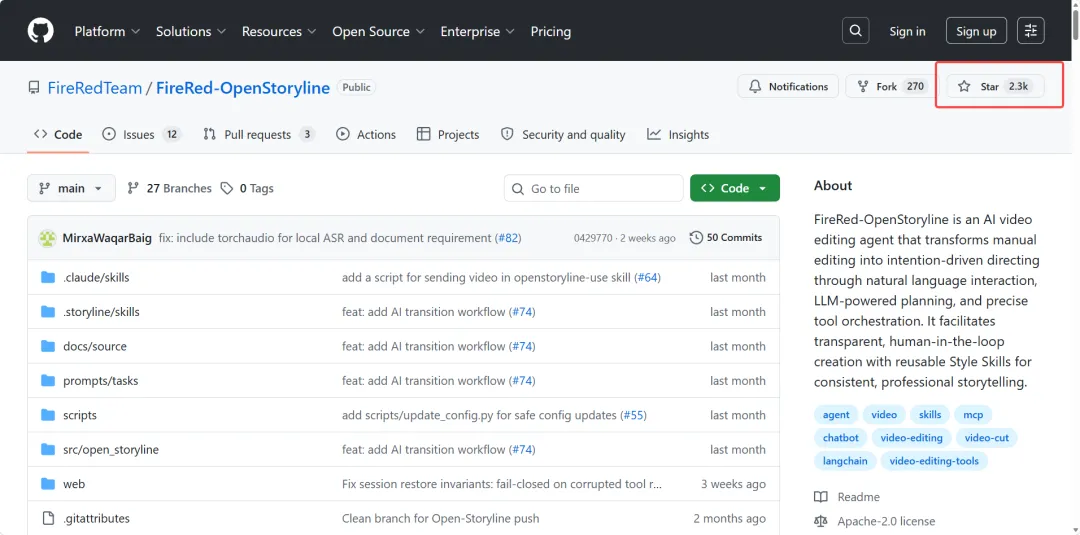Click the GitHub Octocat logo
Image resolution: width=1080 pixels, height=535 pixels.
click(x=40, y=31)
